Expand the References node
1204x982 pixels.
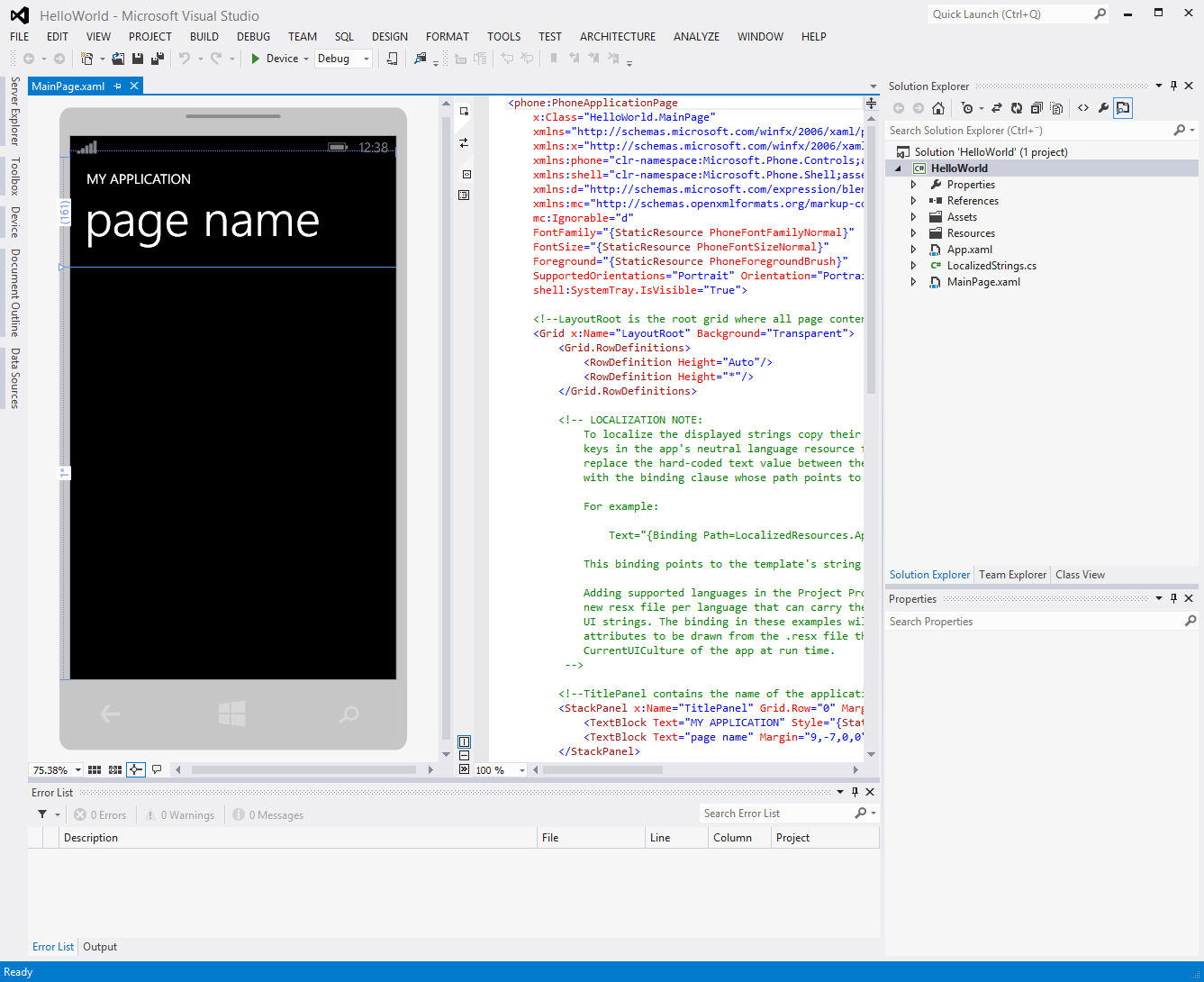click(x=913, y=201)
